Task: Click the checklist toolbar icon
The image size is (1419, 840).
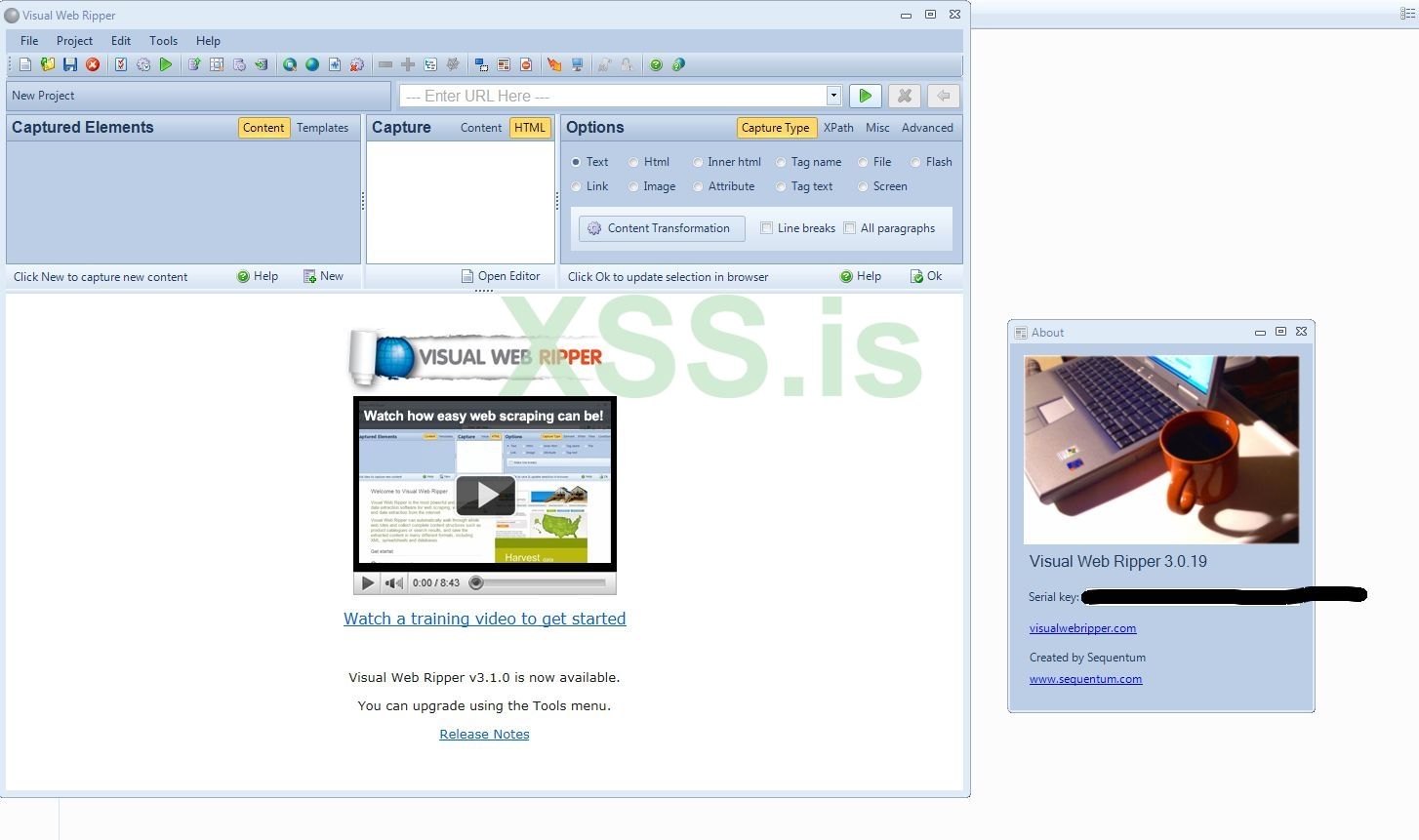Action: pyautogui.click(x=121, y=64)
